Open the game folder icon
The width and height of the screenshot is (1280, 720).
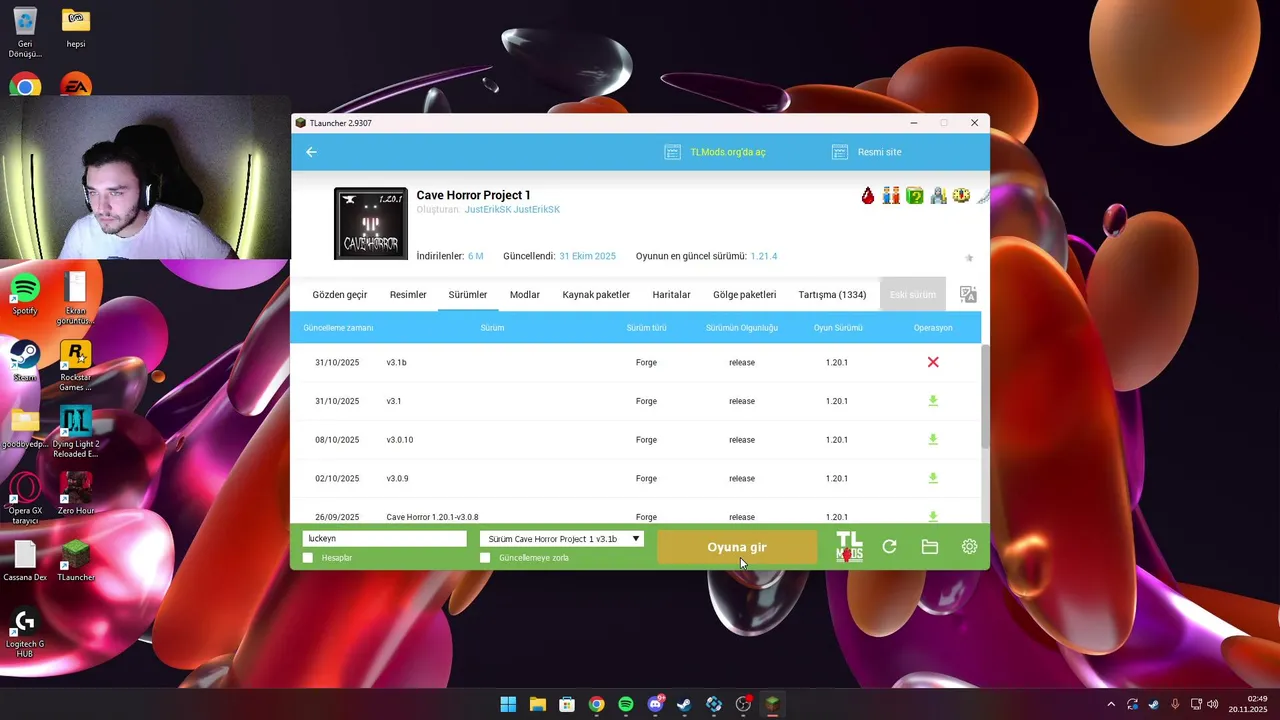pyautogui.click(x=930, y=547)
